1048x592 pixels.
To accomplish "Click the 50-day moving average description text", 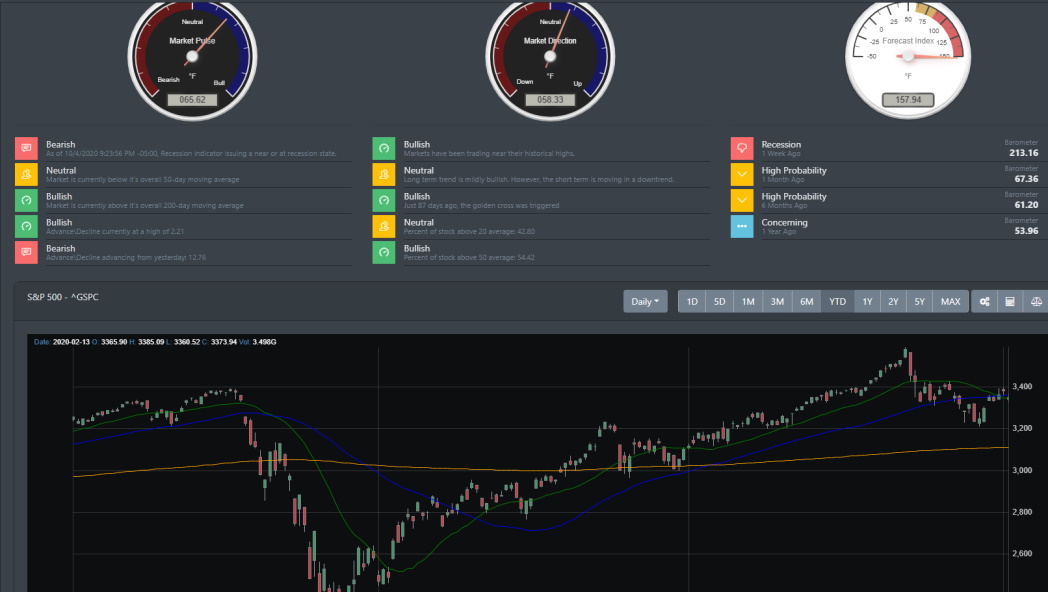I will coord(142,180).
